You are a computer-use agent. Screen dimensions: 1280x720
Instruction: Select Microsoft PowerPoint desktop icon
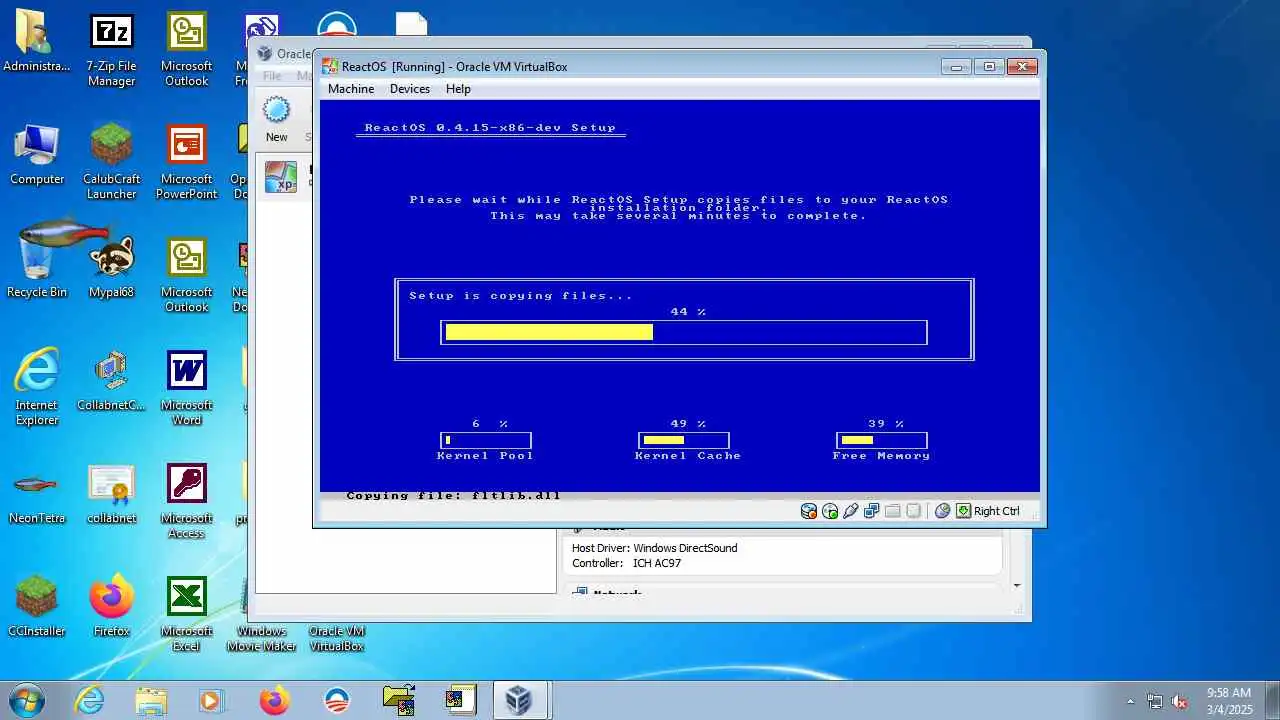click(186, 162)
